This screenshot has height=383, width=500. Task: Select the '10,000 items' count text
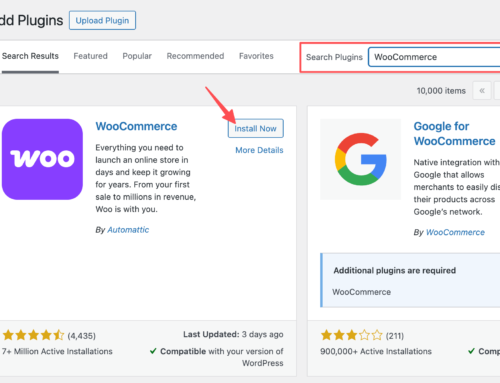point(441,91)
